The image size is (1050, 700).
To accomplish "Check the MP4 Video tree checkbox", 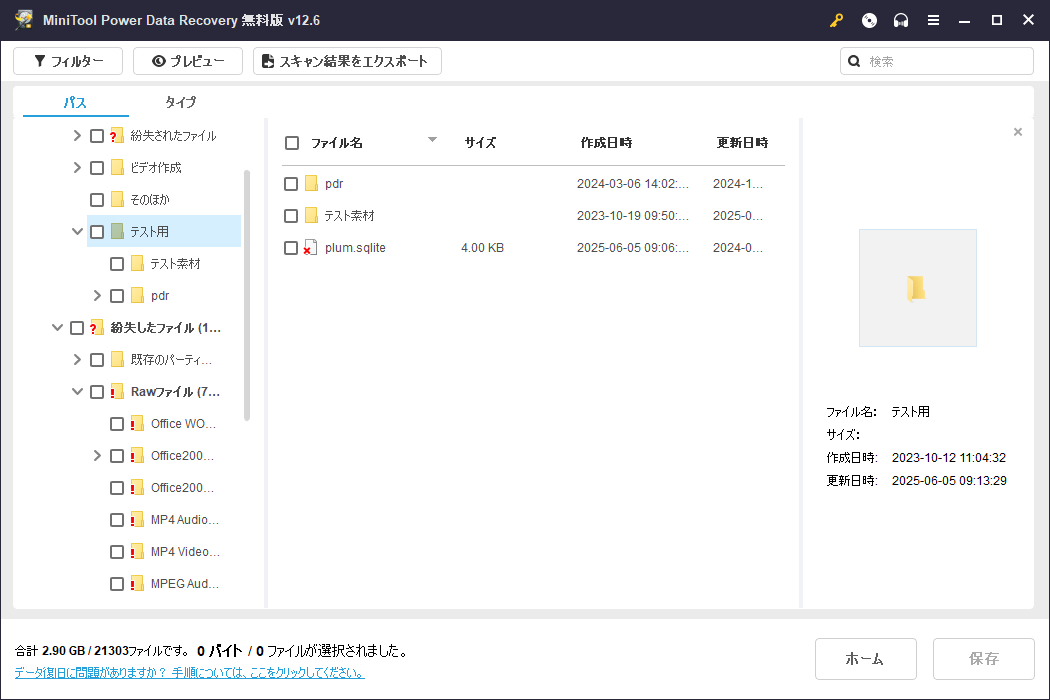I will tap(117, 552).
